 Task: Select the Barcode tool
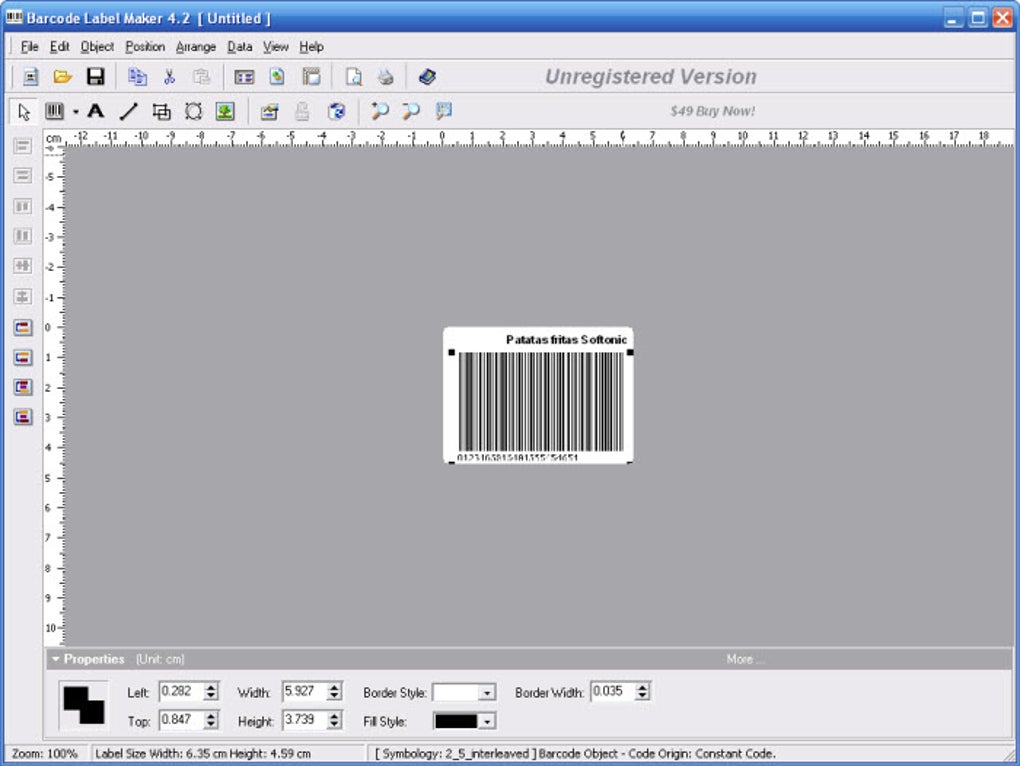click(55, 111)
